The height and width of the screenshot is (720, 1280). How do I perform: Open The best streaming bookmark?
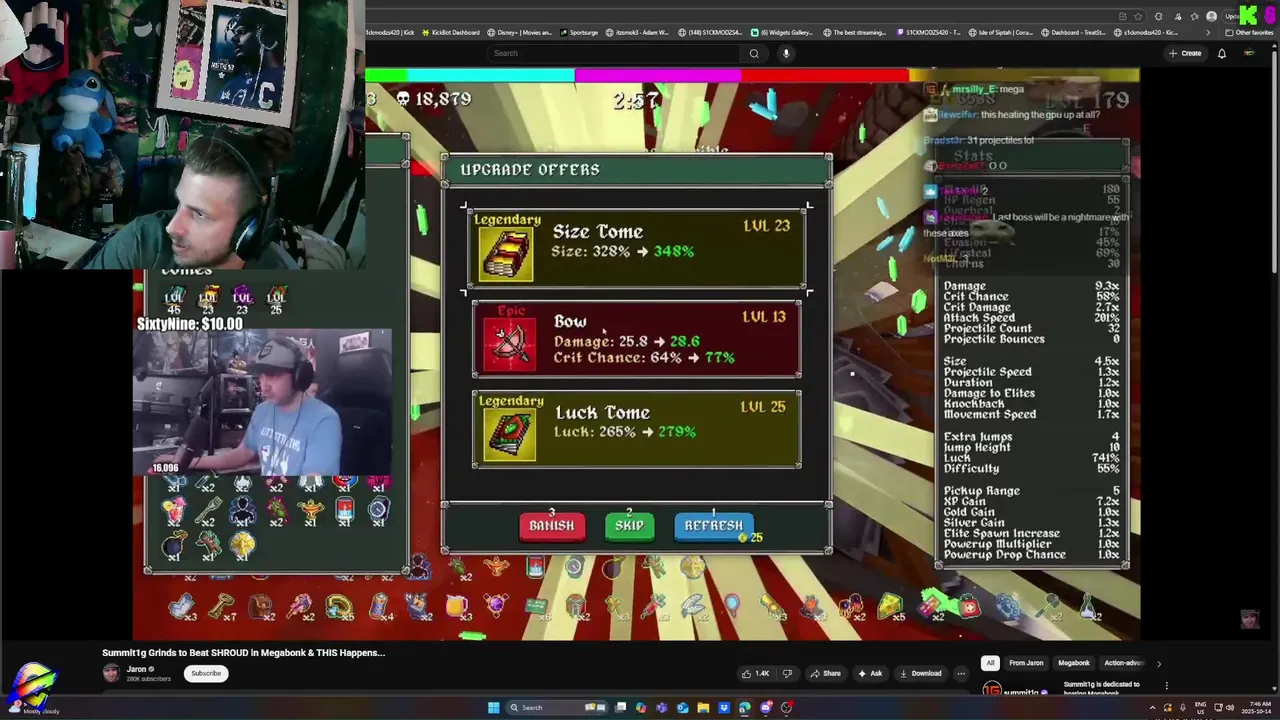coord(856,32)
